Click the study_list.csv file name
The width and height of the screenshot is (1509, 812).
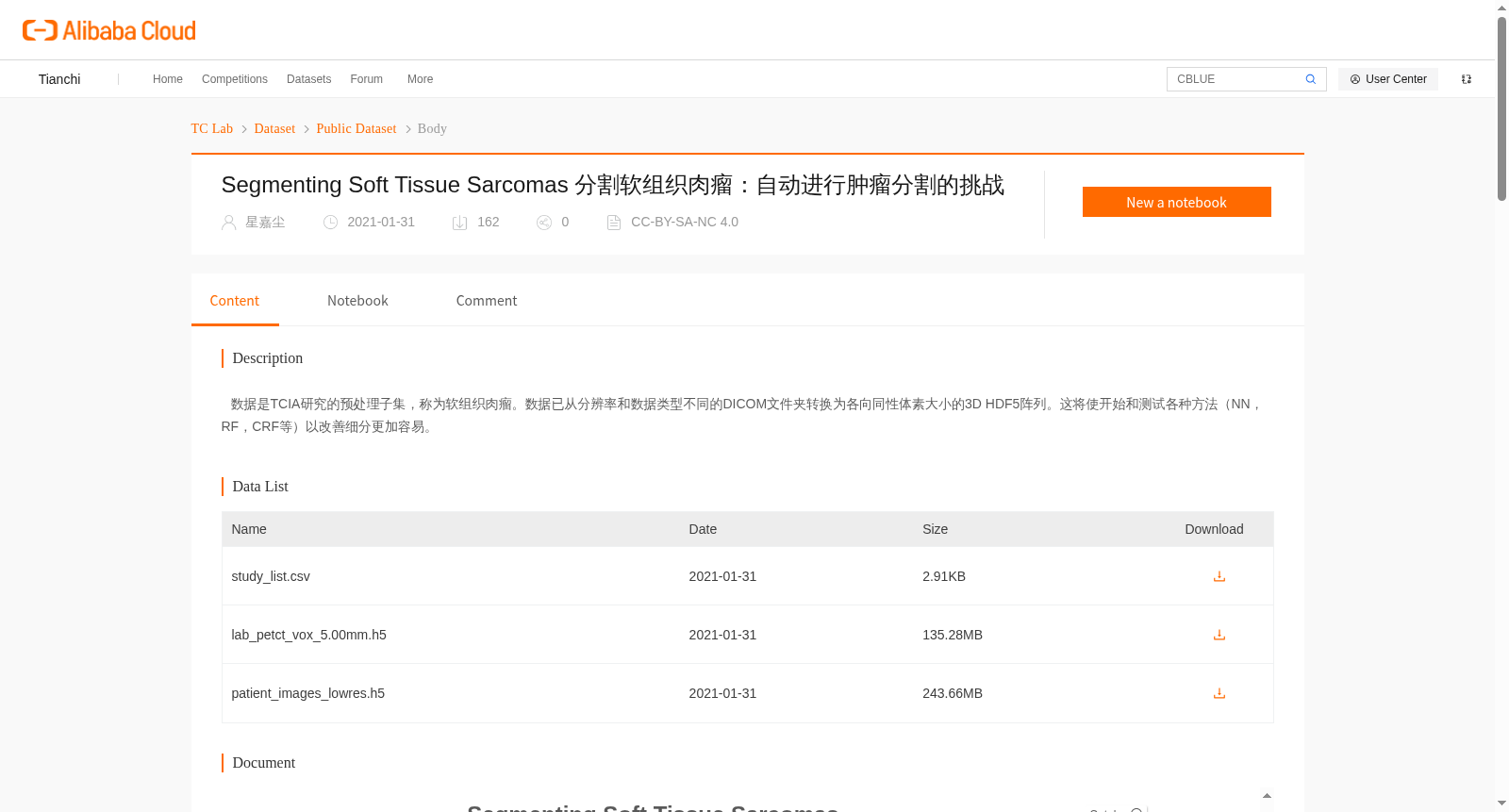click(271, 576)
